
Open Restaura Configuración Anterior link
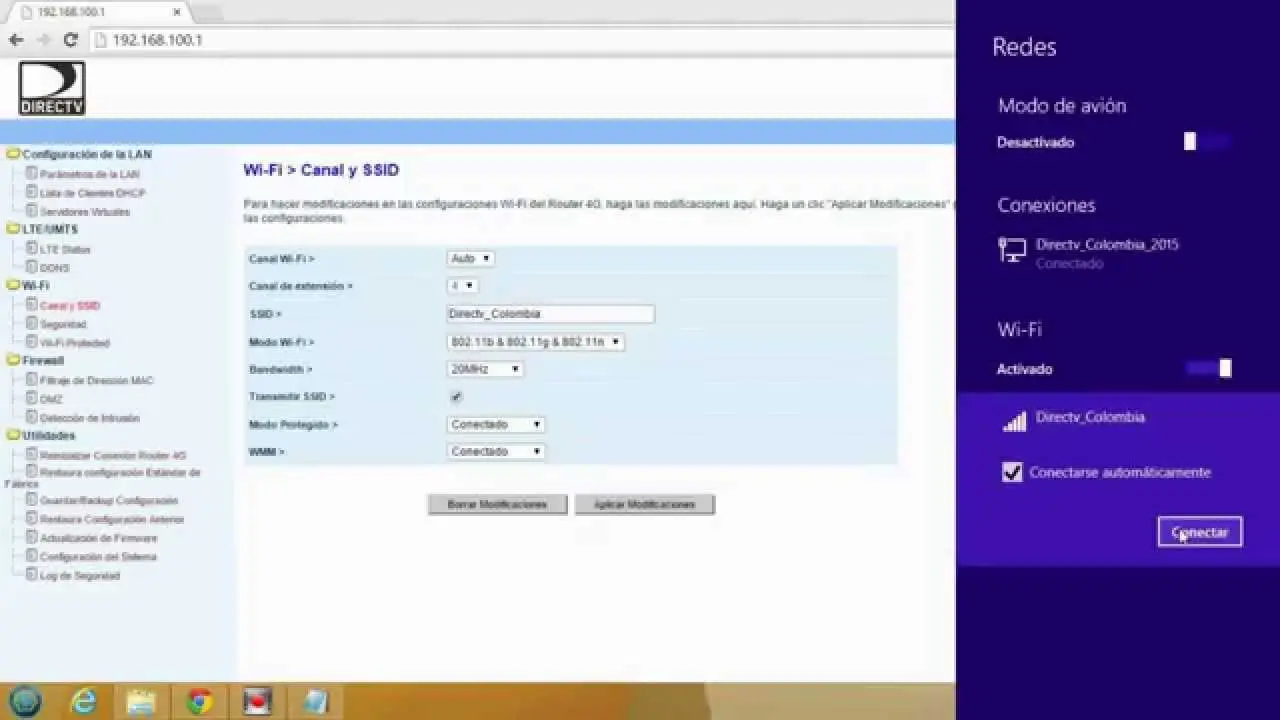tap(112, 519)
